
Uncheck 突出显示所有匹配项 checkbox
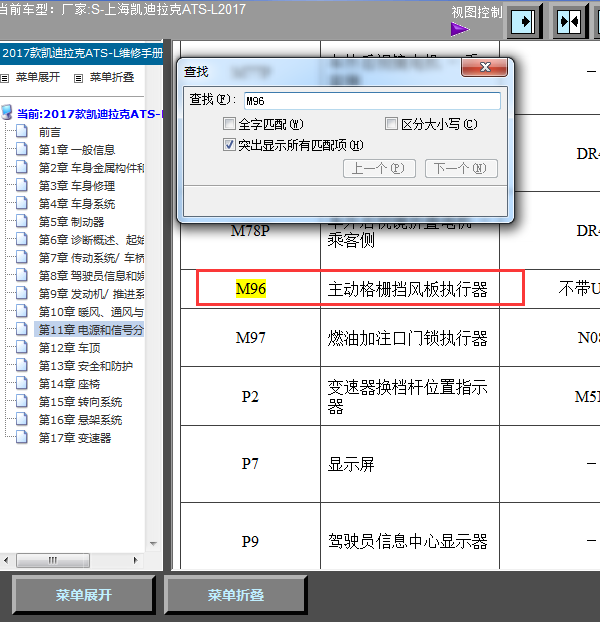229,145
